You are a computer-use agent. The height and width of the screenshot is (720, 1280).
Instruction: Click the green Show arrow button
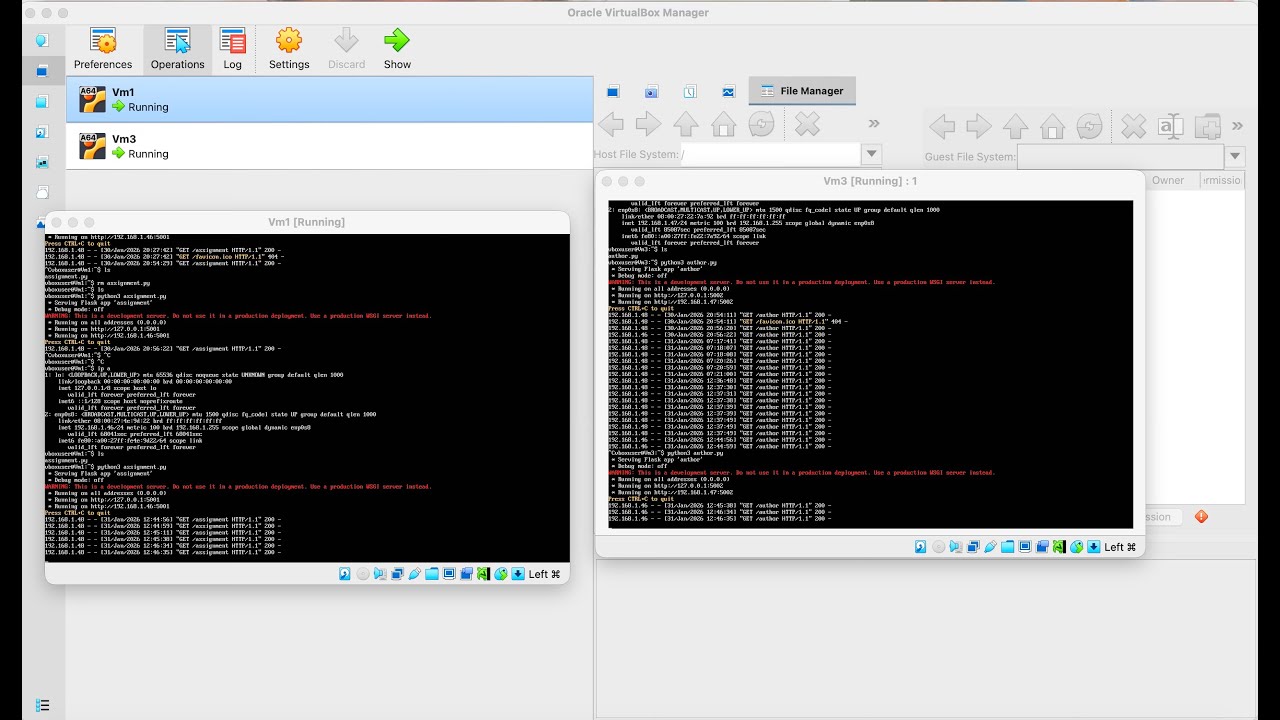[x=397, y=49]
